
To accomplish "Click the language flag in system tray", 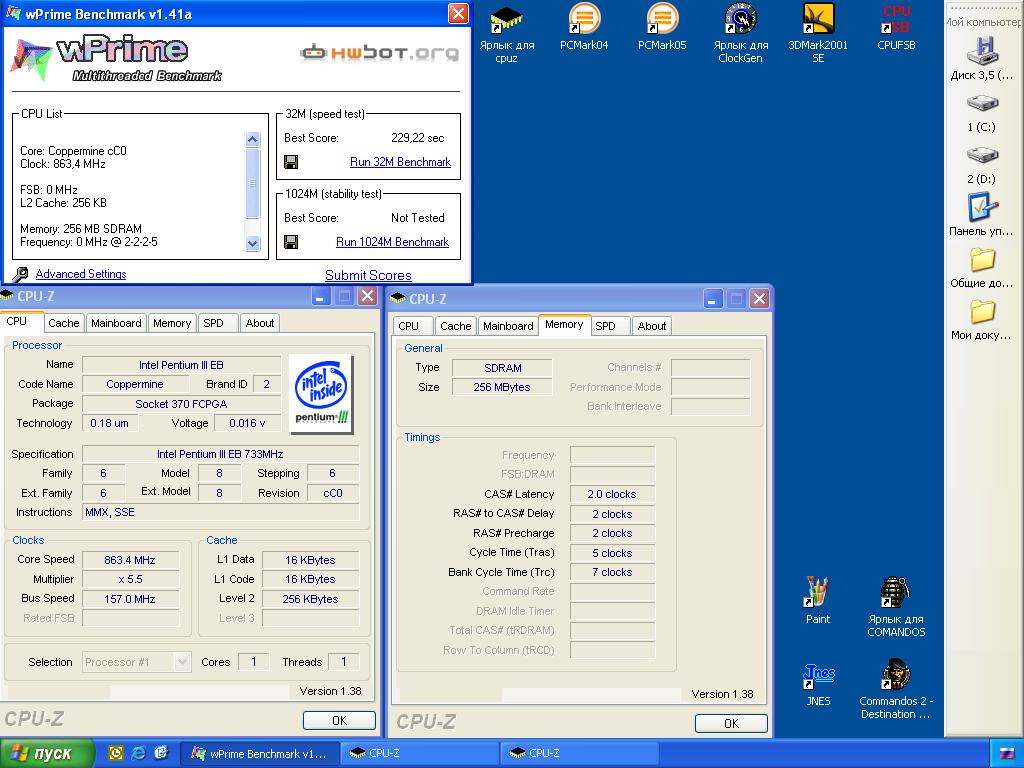I will [1007, 753].
